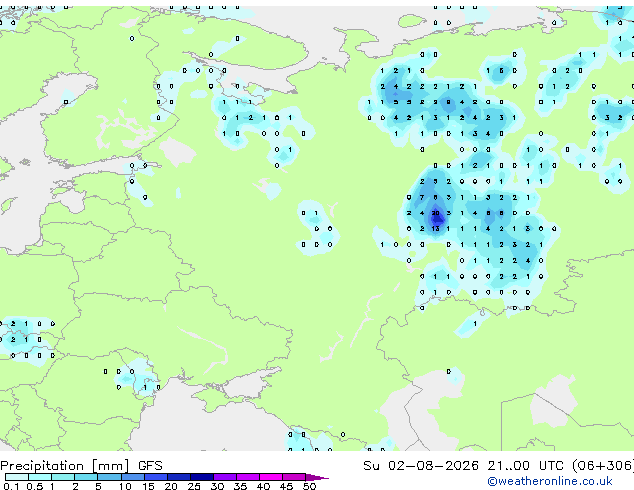Click the 40–45 mm magenta legend swatch
634x490 pixels.
(271, 477)
